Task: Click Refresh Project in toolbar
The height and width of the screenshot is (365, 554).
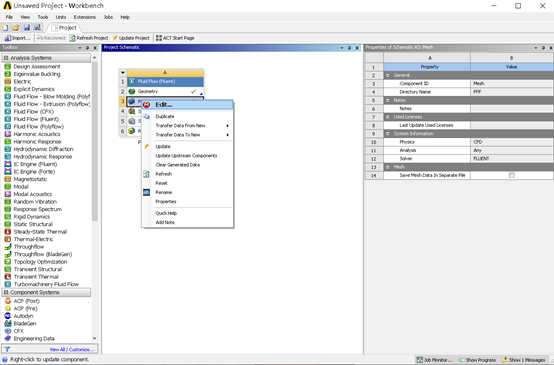Action: (x=89, y=38)
